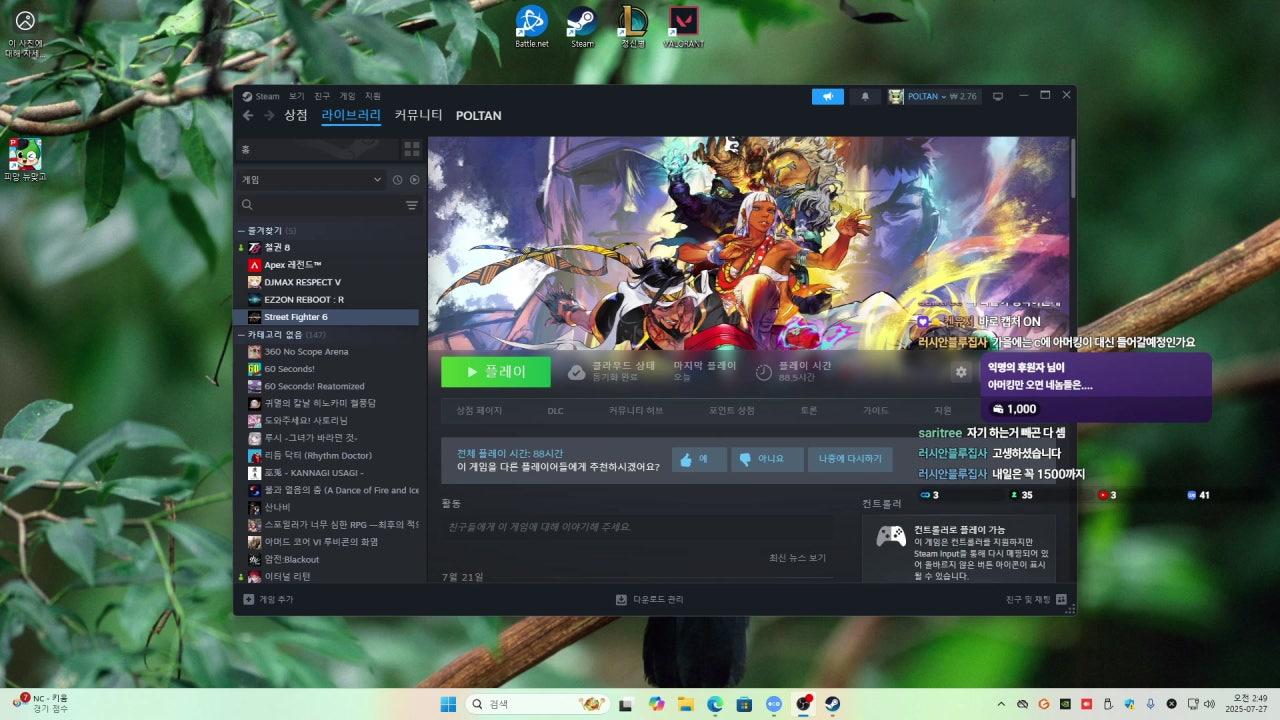Show hidden system tray icons chevron
This screenshot has height=720, width=1280.
click(x=1002, y=704)
